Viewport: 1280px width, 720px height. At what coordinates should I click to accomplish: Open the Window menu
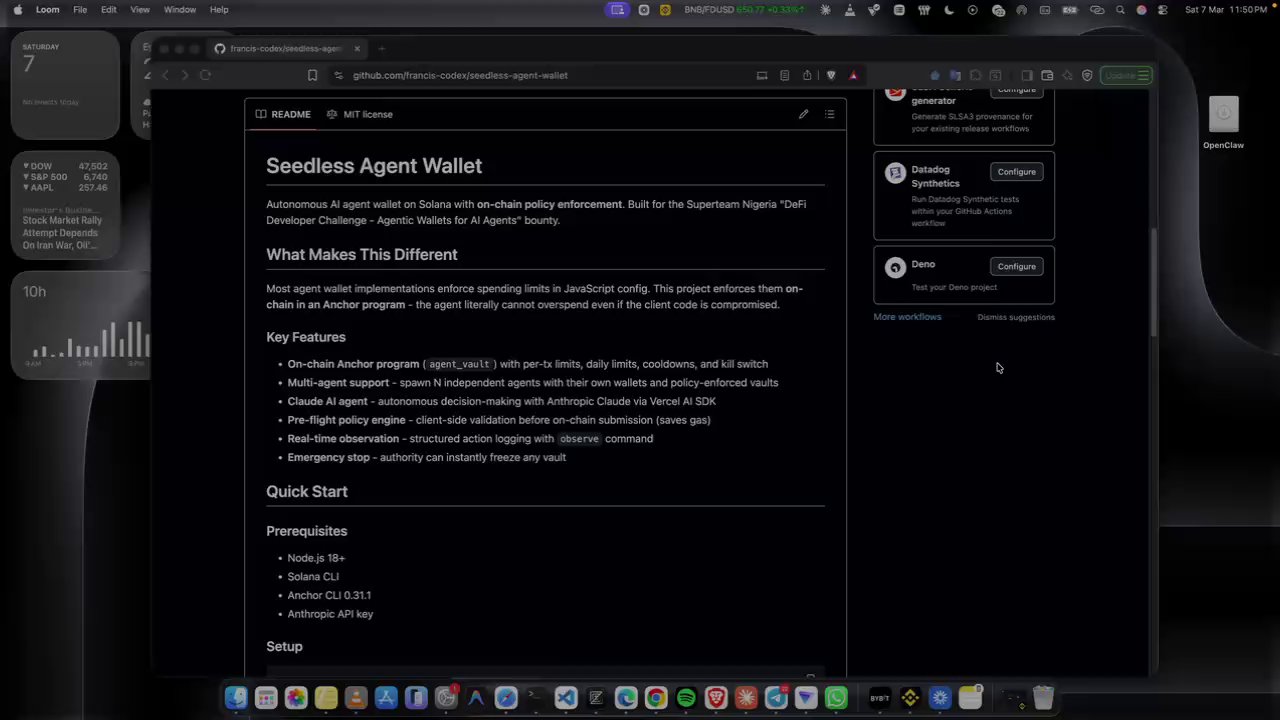(180, 10)
